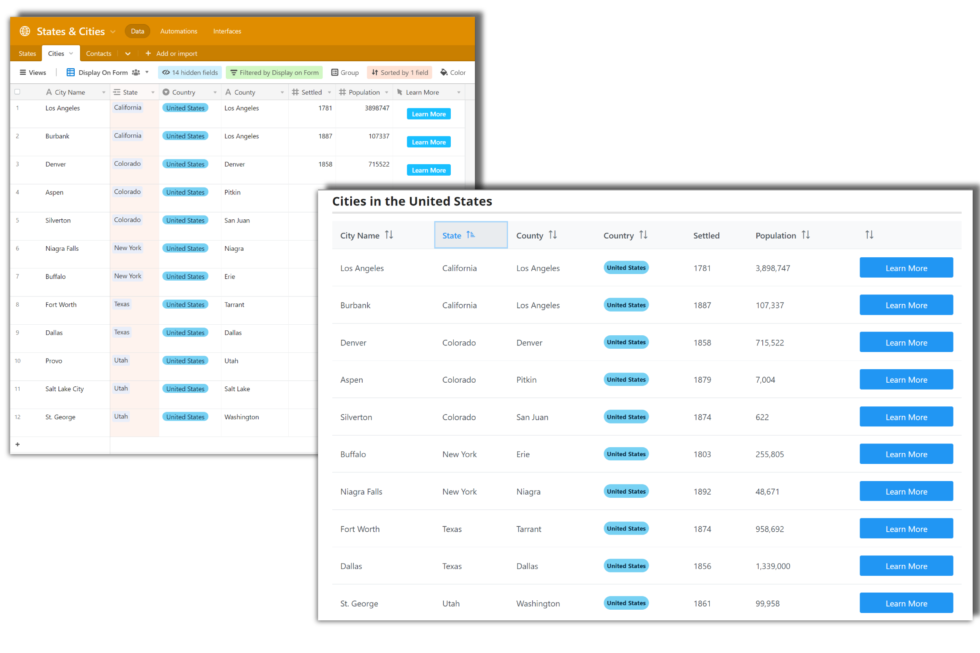Open the City Name field options menu
Viewport: 980px width, 653px height.
[x=103, y=91]
